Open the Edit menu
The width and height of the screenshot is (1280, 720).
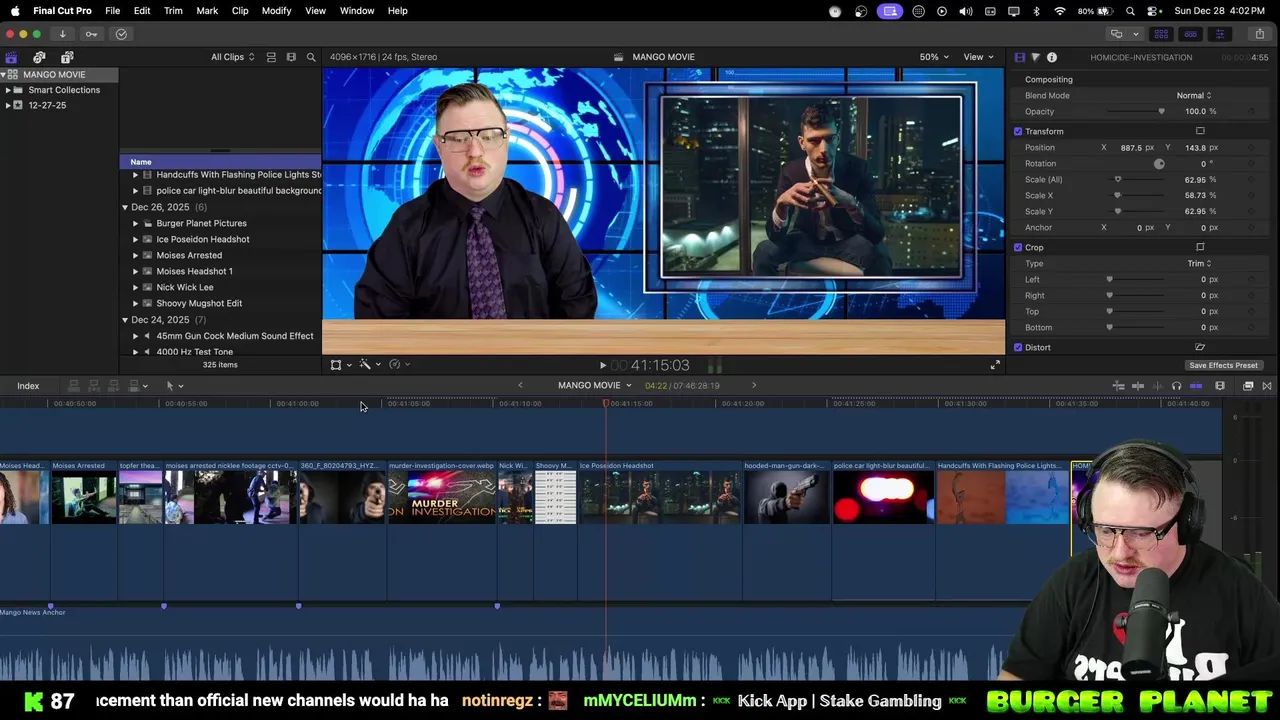(142, 10)
